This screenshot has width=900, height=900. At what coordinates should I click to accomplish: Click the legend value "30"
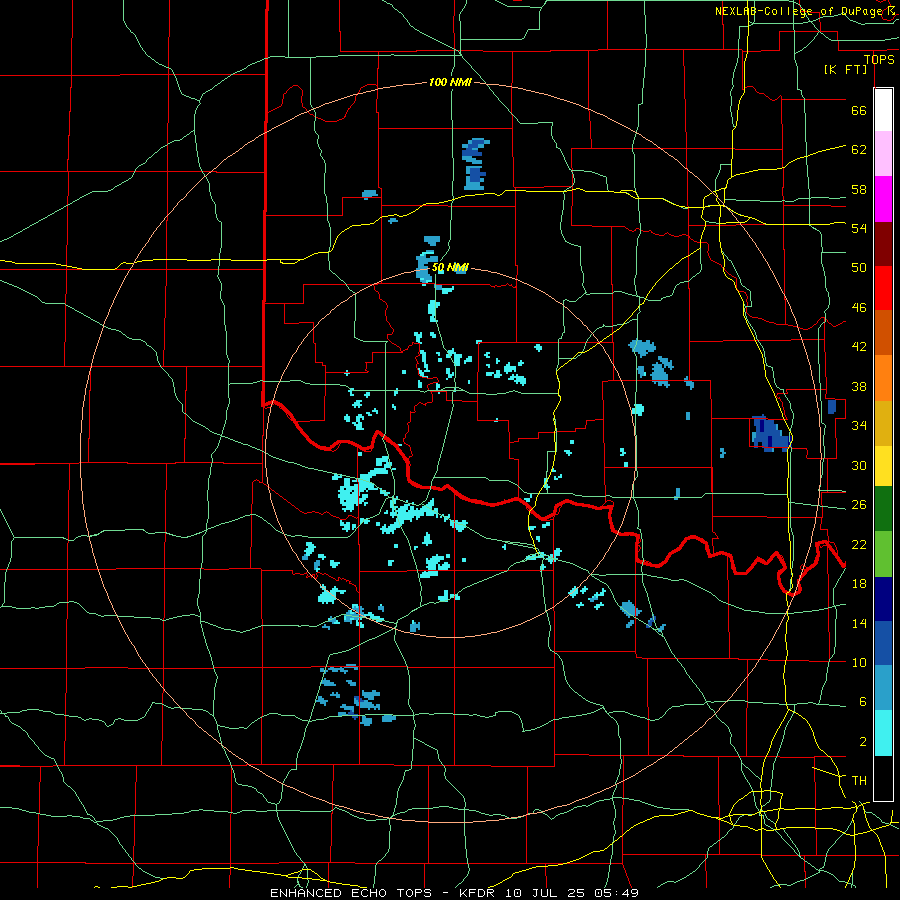point(859,465)
